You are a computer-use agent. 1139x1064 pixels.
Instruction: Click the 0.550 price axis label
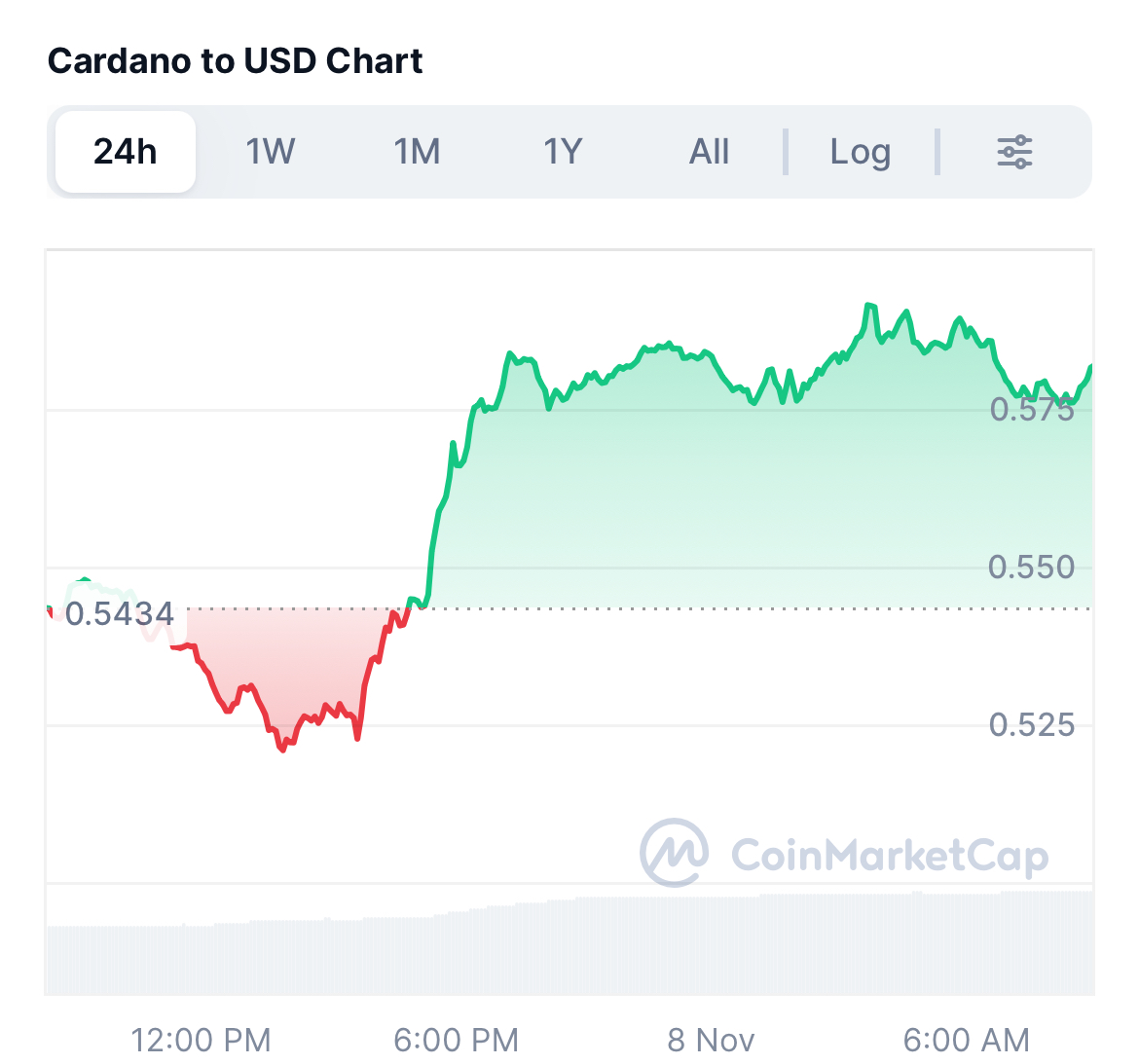pos(1031,567)
